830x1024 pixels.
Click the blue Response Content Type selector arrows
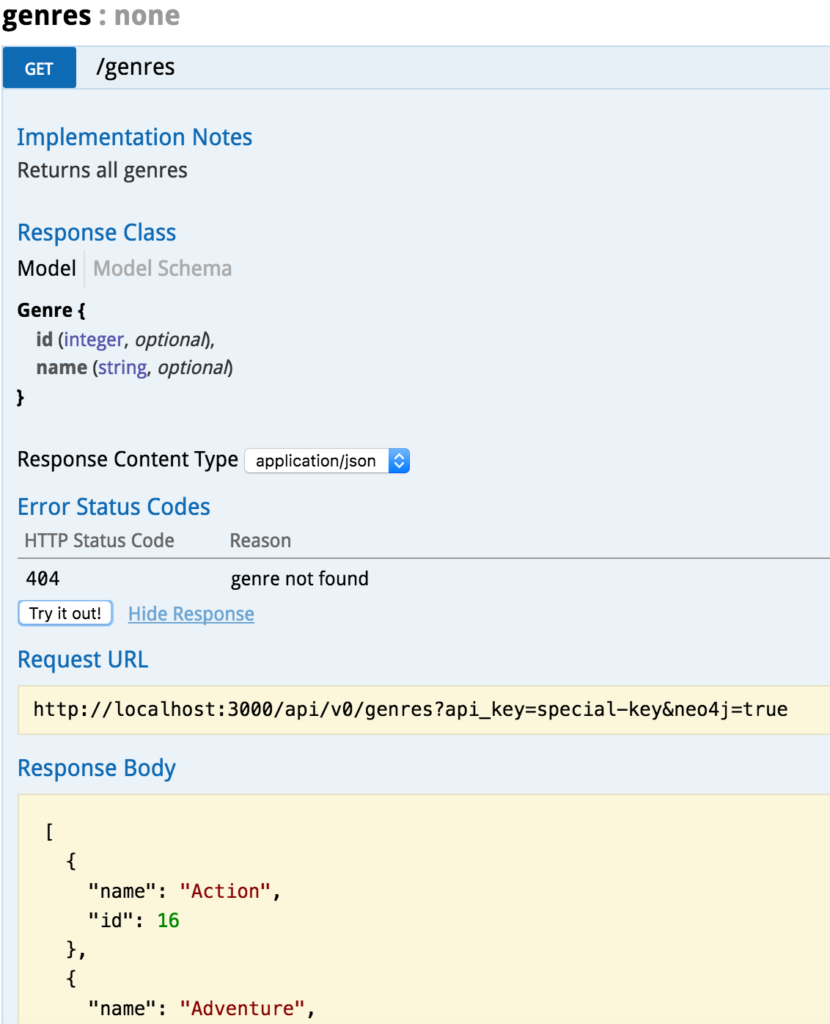(399, 461)
